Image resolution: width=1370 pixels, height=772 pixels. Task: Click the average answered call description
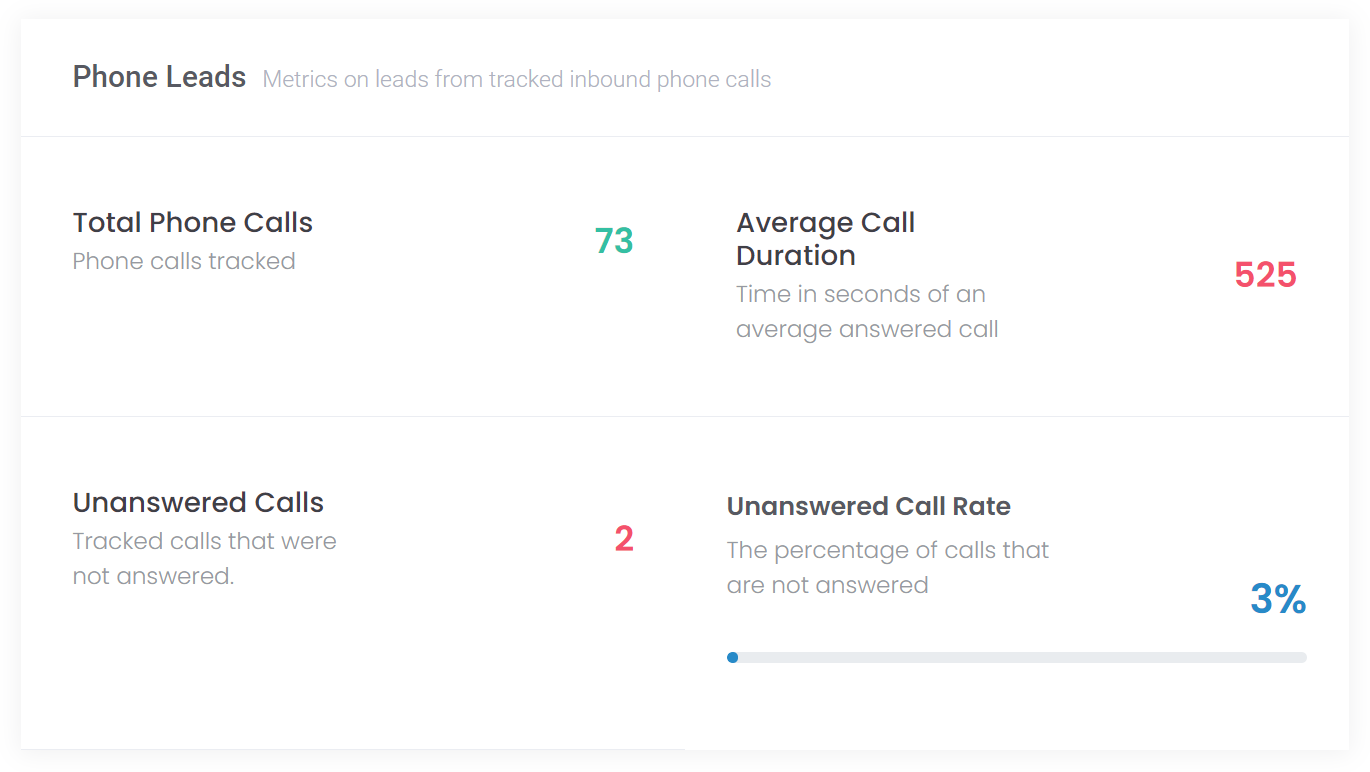pos(867,312)
